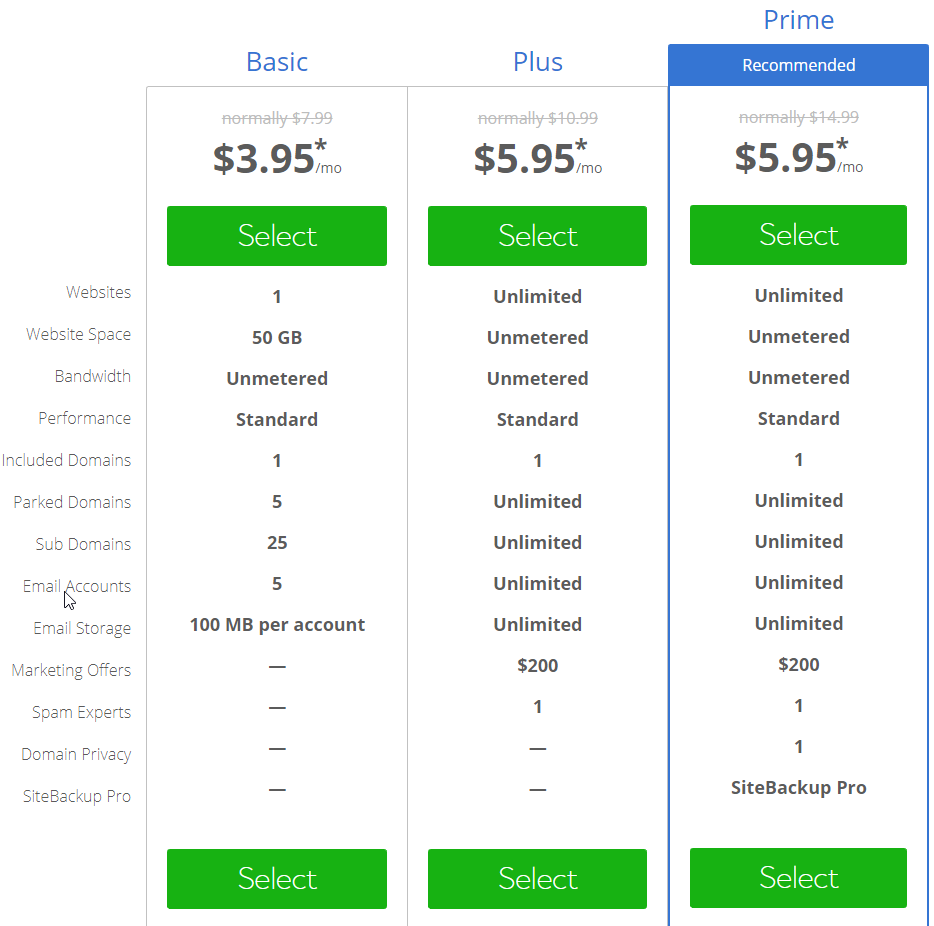Viewport: 934px width, 926px height.
Task: Click the Domain Privacy row label
Action: click(x=76, y=755)
